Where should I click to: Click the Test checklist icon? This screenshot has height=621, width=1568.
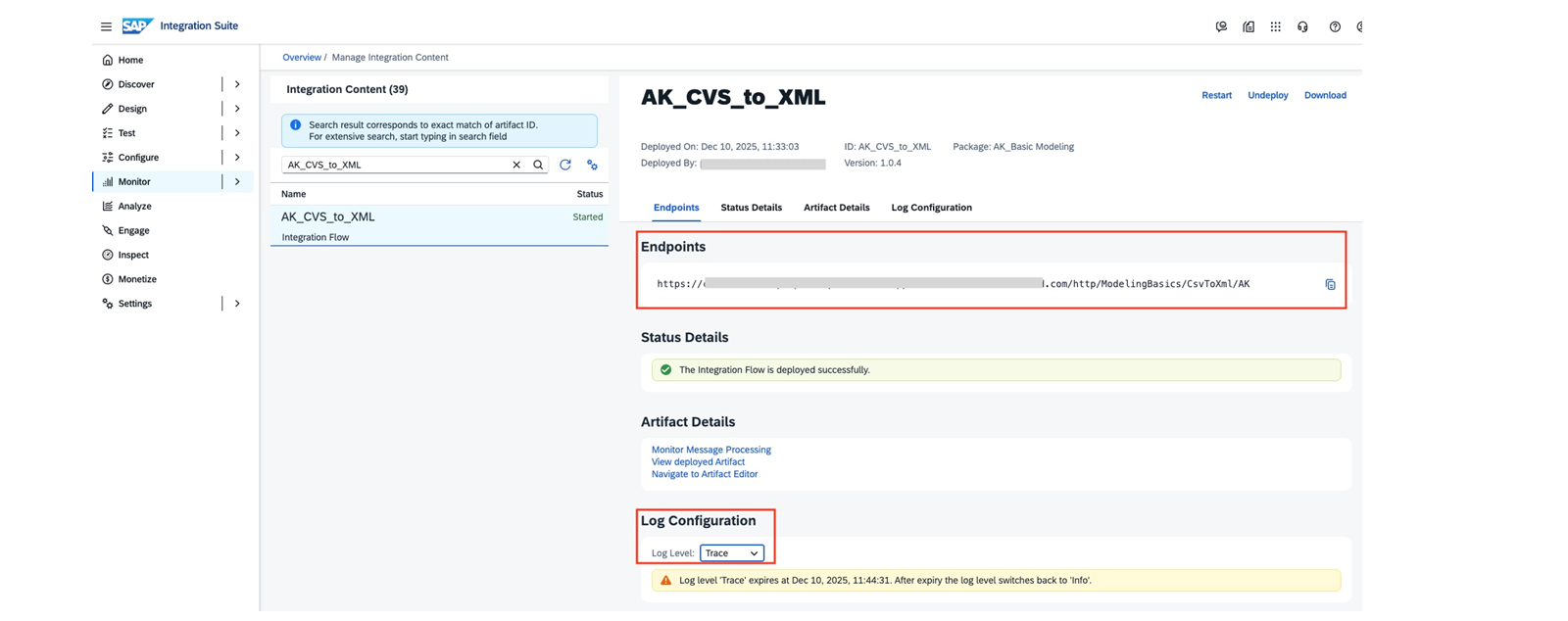click(x=108, y=133)
